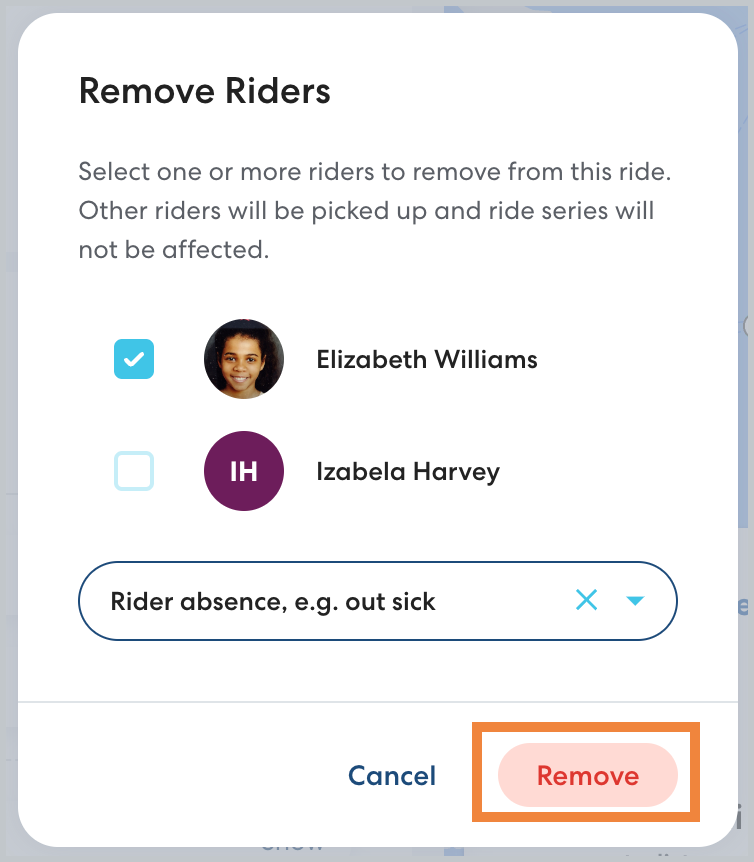Click the "Other riders will be picked up" line
The image size is (754, 862).
pyautogui.click(x=366, y=211)
